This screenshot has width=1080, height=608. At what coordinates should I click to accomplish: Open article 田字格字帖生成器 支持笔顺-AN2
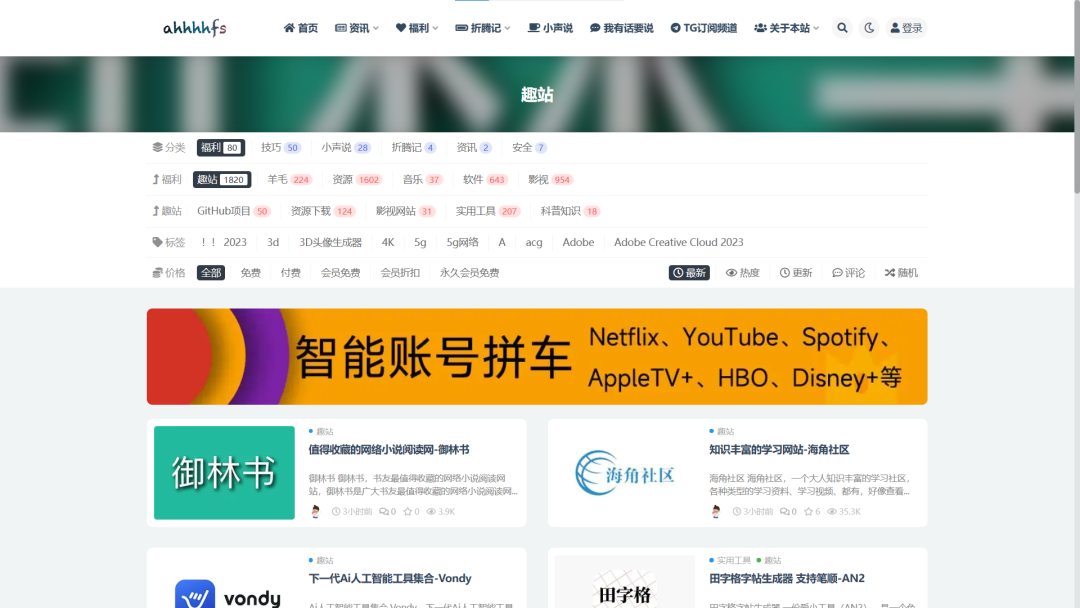[x=787, y=578]
